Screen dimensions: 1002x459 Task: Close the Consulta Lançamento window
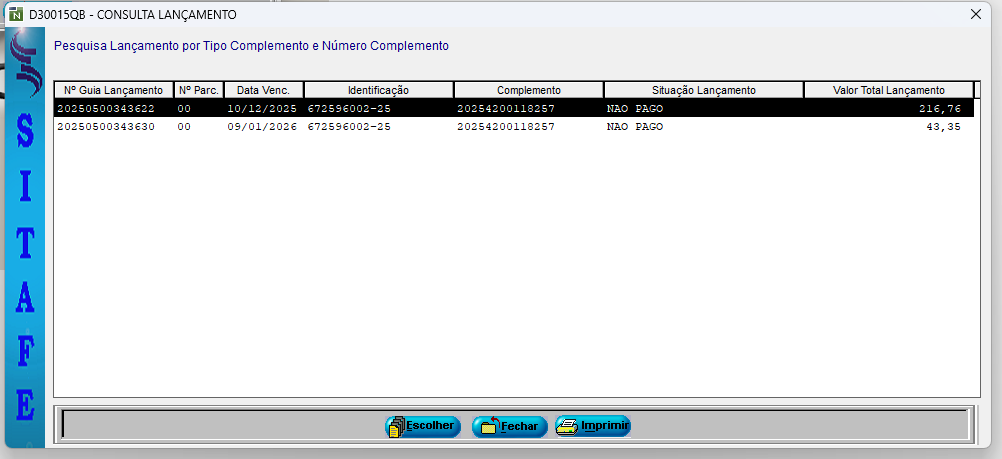[x=976, y=15]
